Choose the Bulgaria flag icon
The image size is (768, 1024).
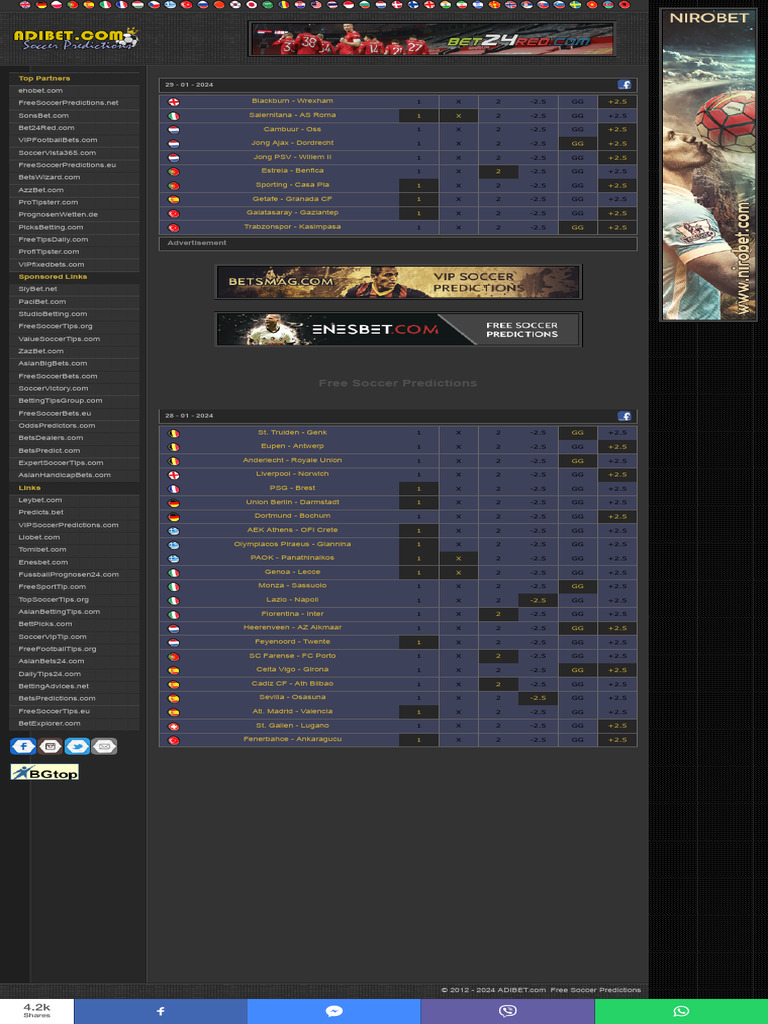(x=364, y=5)
